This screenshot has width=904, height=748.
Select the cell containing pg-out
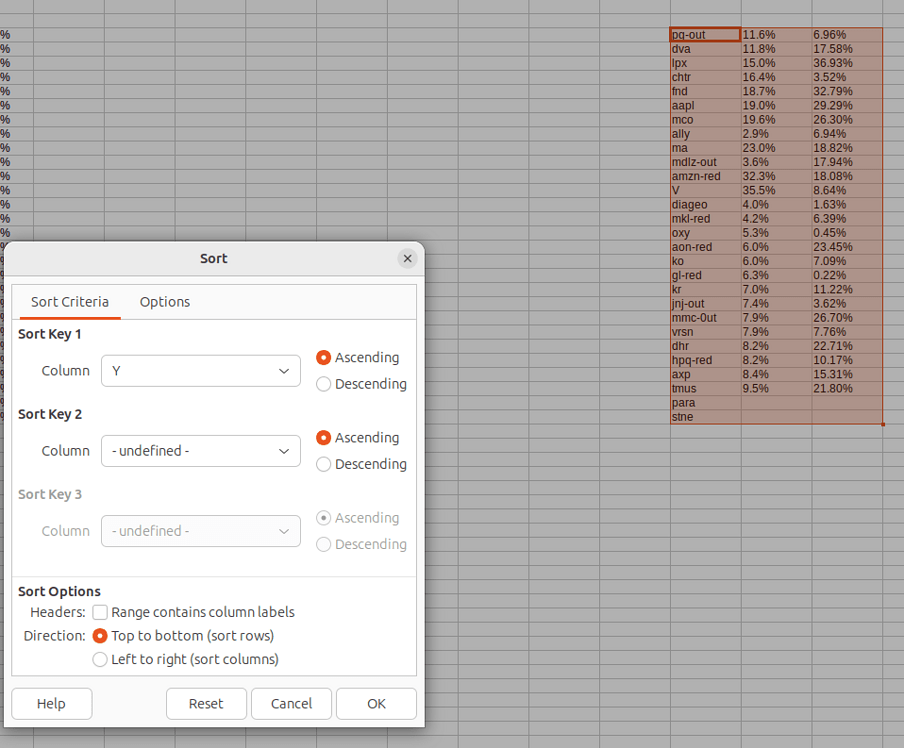pos(706,35)
